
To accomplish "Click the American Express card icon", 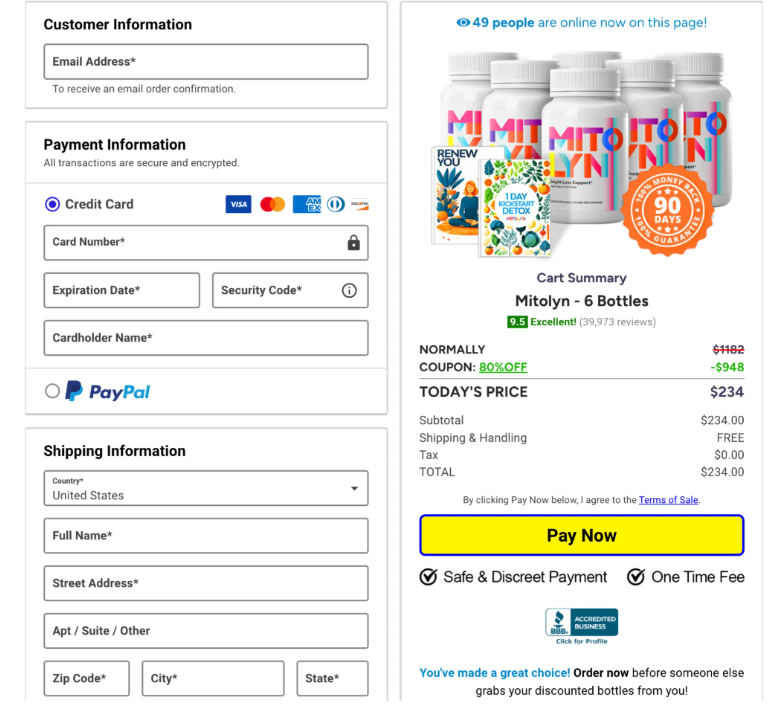I will pyautogui.click(x=306, y=204).
